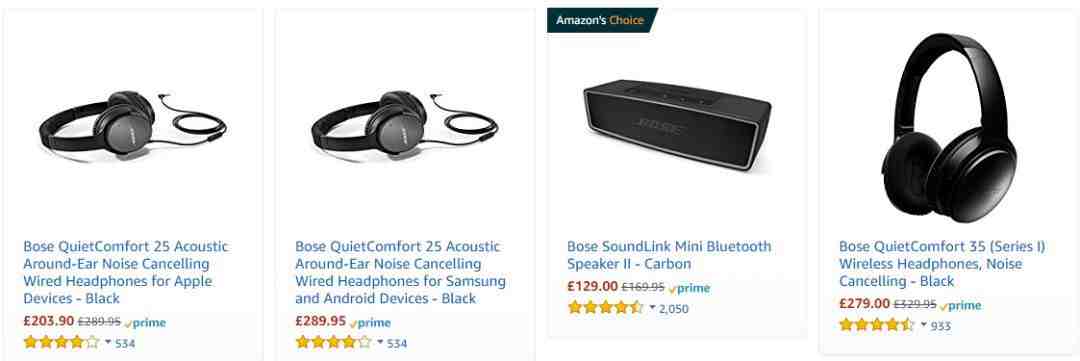View the 2,050 reviews for SoundLink Mini

pos(674,309)
